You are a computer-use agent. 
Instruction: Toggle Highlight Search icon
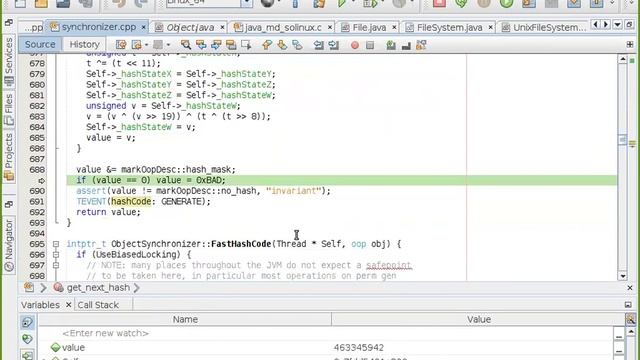pos(231,44)
